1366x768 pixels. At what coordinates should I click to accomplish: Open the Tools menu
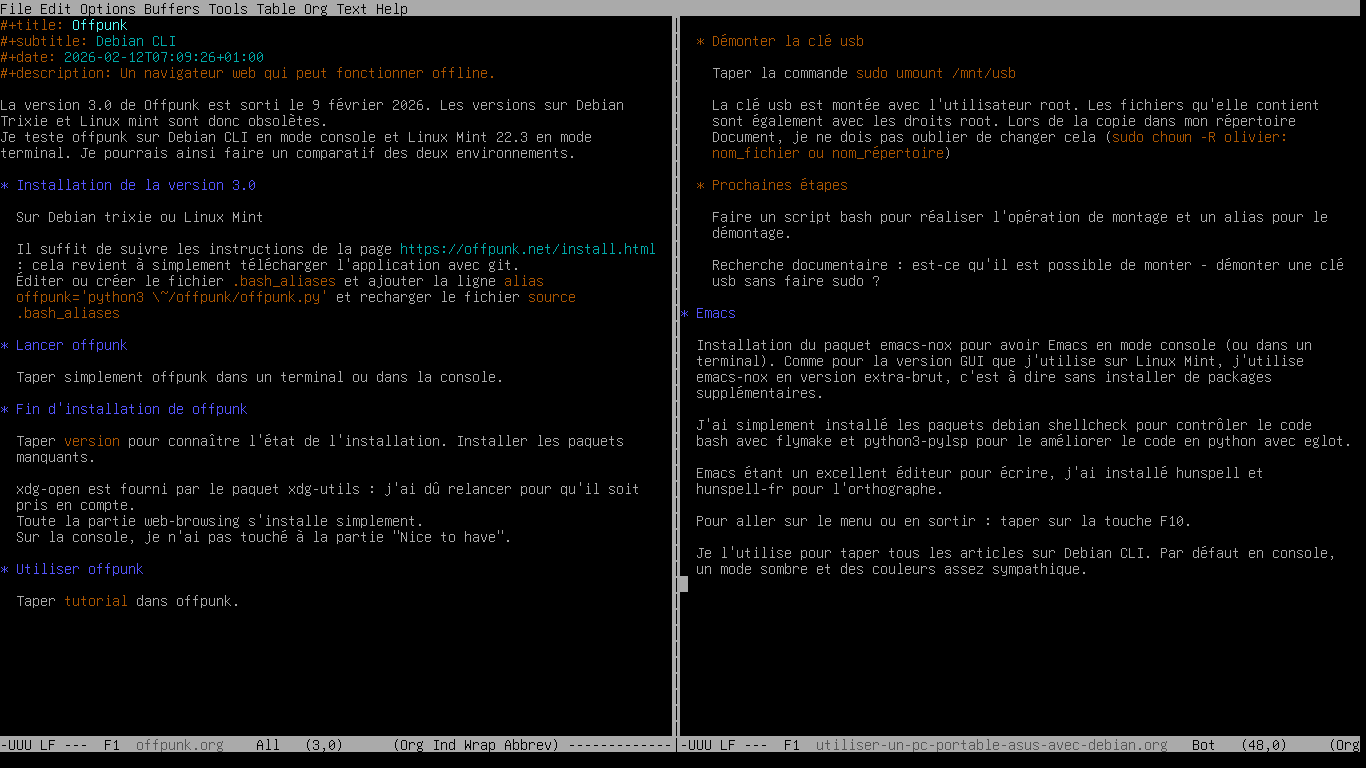228,9
